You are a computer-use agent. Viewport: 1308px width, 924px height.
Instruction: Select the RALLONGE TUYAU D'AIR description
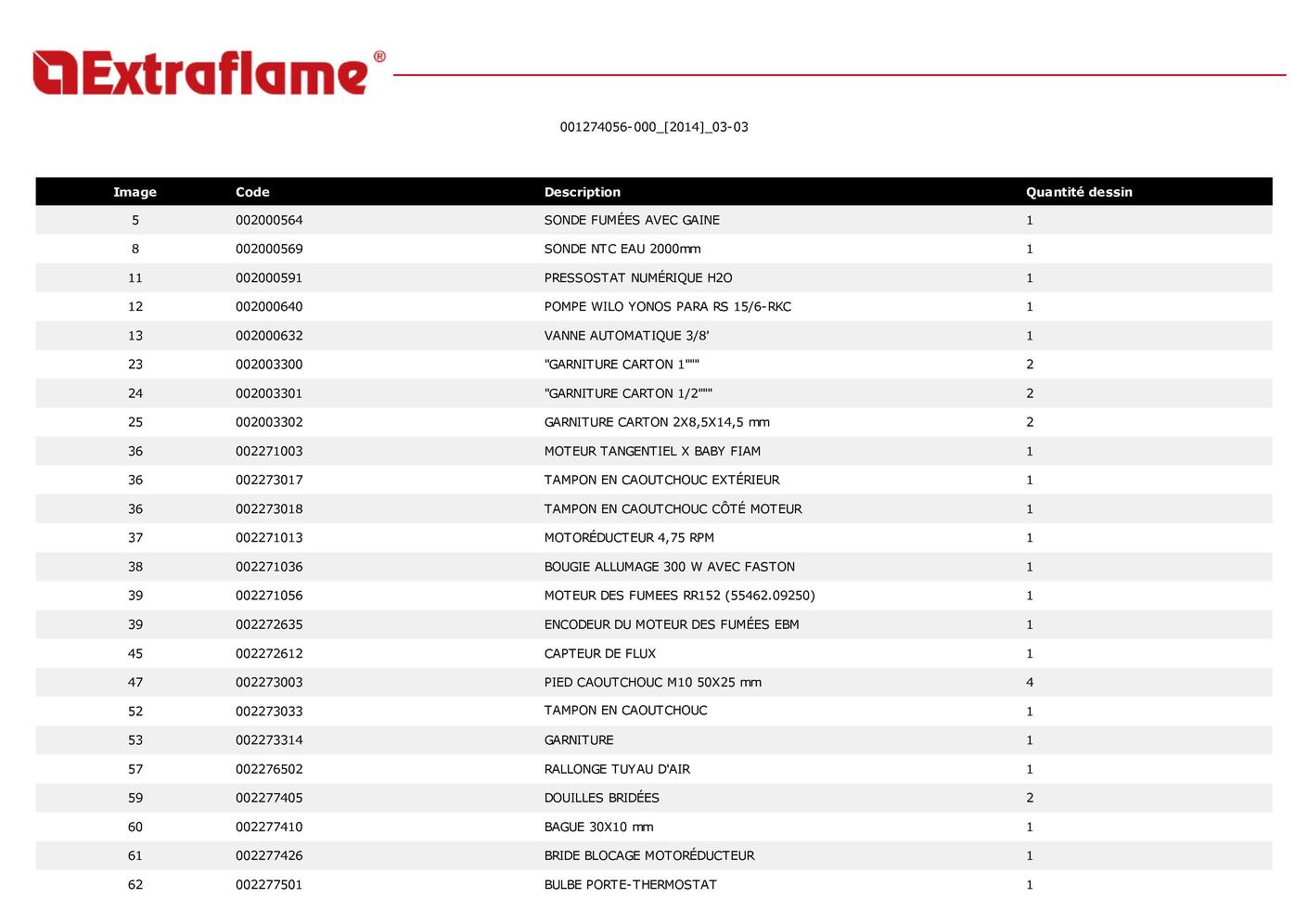(x=617, y=769)
